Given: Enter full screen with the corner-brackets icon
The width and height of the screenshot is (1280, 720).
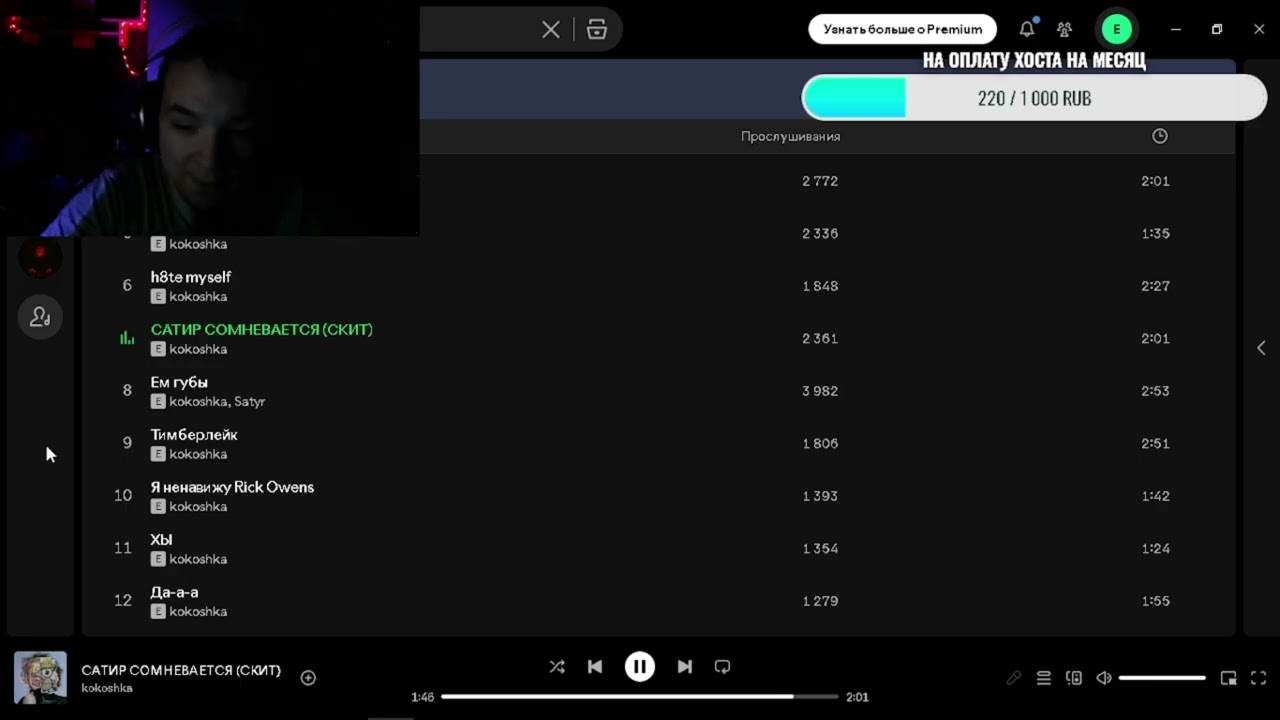Looking at the screenshot, I should [x=1259, y=678].
